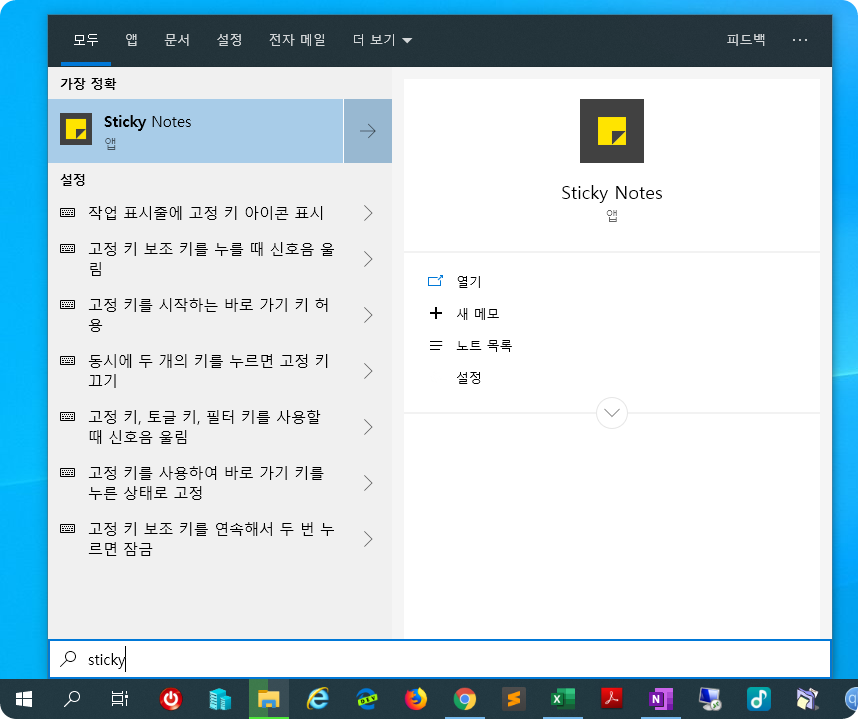
Task: Open Internet Explorer from taskbar
Action: (317, 699)
